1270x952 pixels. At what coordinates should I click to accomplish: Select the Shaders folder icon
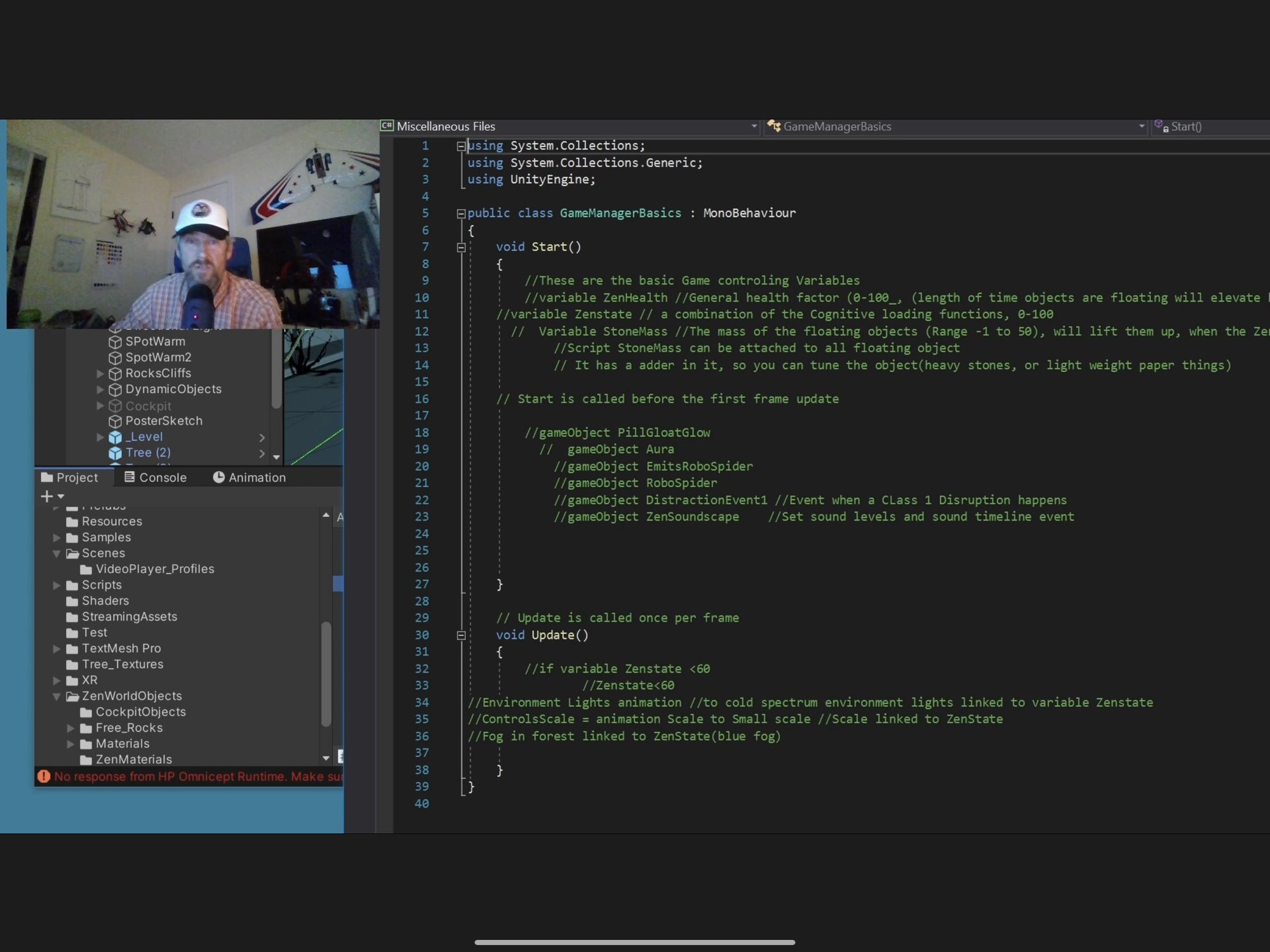tap(72, 601)
